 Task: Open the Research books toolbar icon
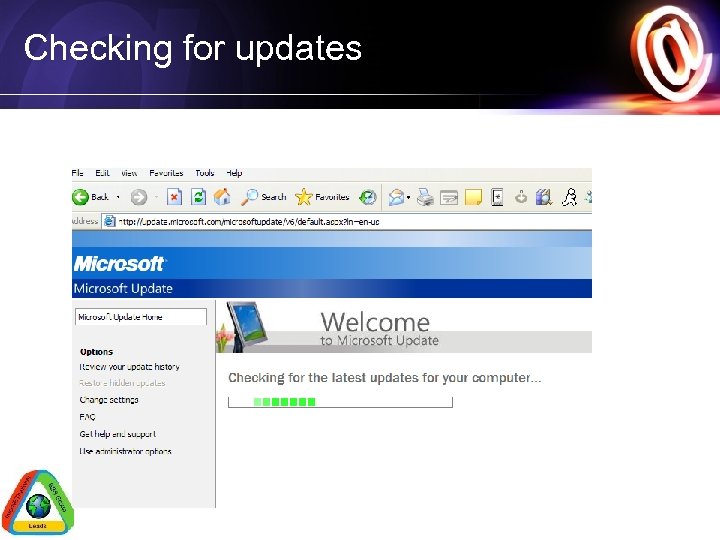[x=544, y=197]
